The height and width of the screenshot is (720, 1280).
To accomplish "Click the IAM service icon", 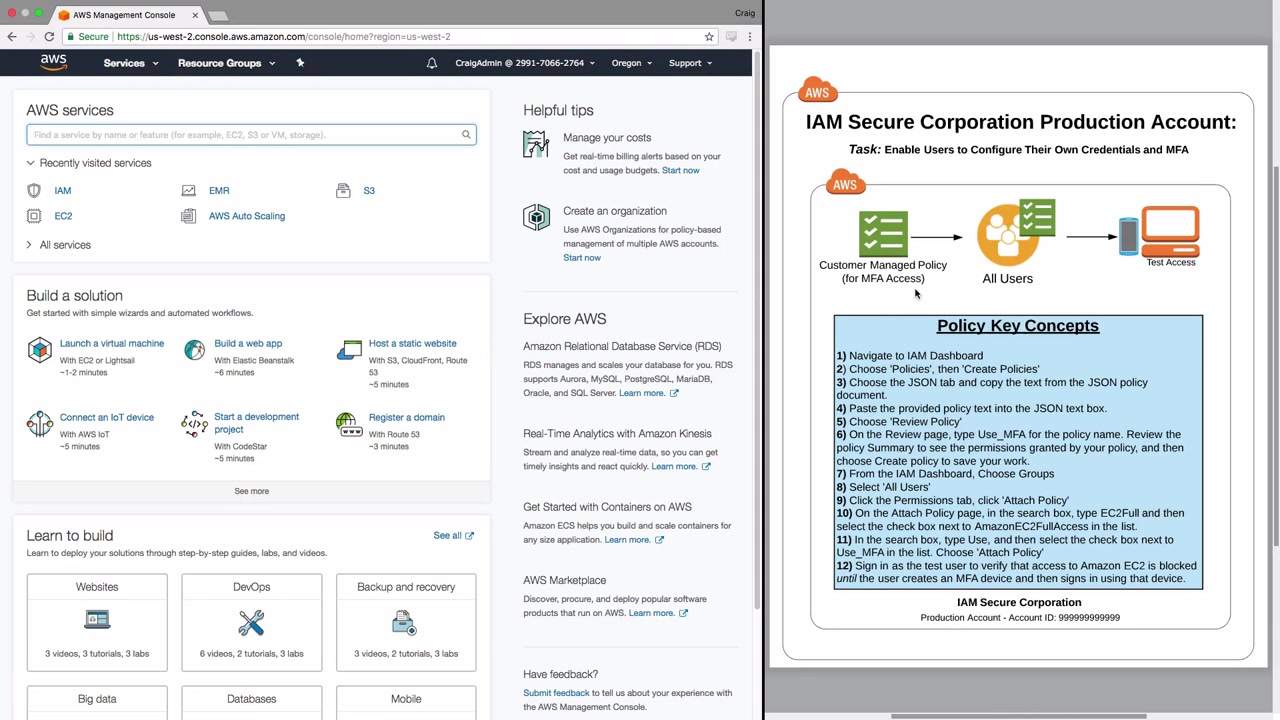I will [34, 190].
